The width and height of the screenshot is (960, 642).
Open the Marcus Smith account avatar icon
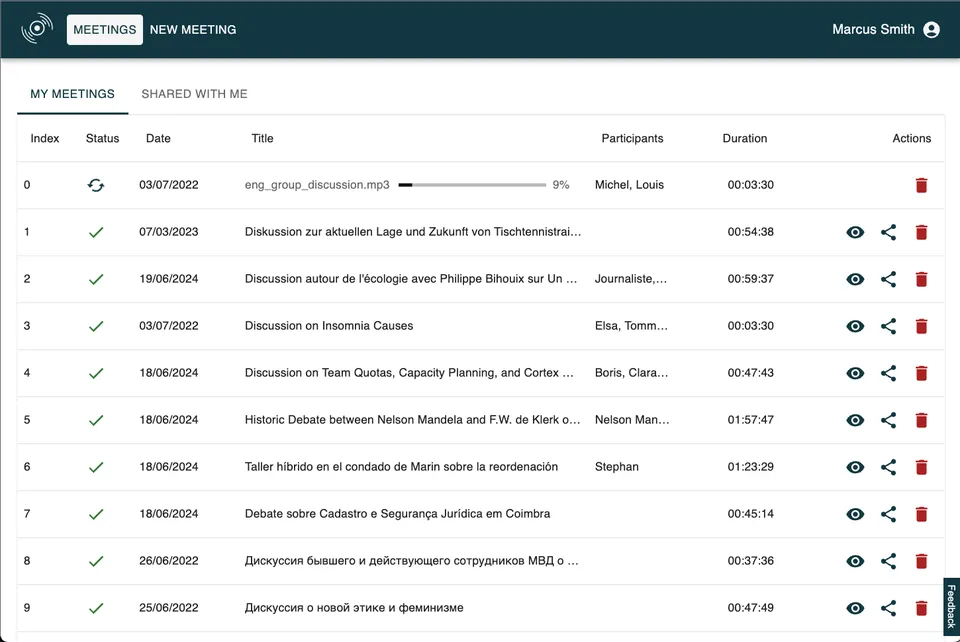(x=931, y=29)
